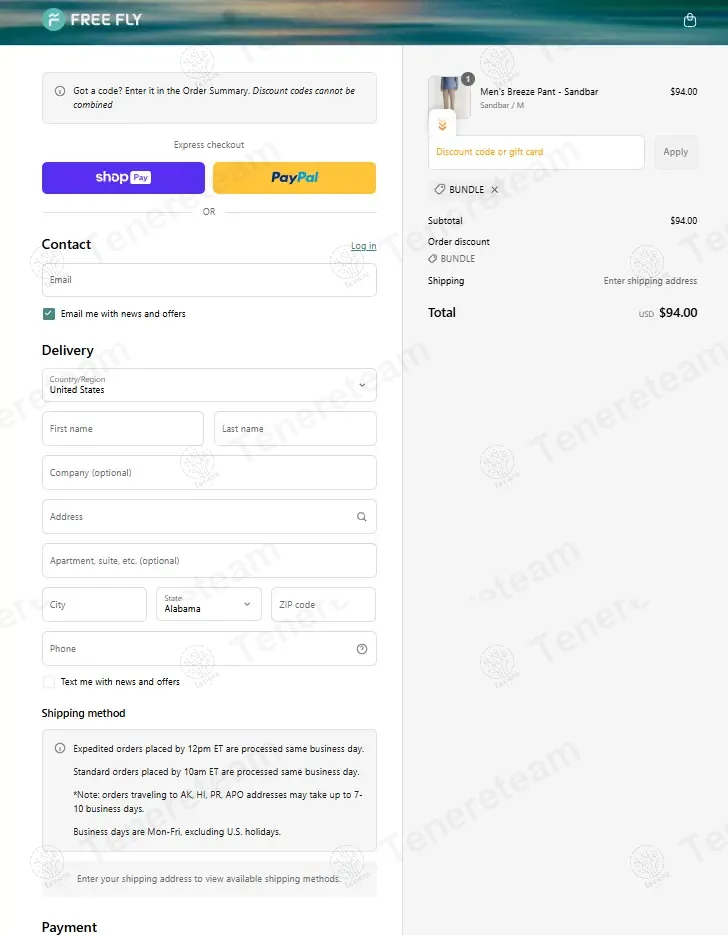Image resolution: width=728 pixels, height=935 pixels.
Task: Check out with PayPal button
Action: coord(294,178)
